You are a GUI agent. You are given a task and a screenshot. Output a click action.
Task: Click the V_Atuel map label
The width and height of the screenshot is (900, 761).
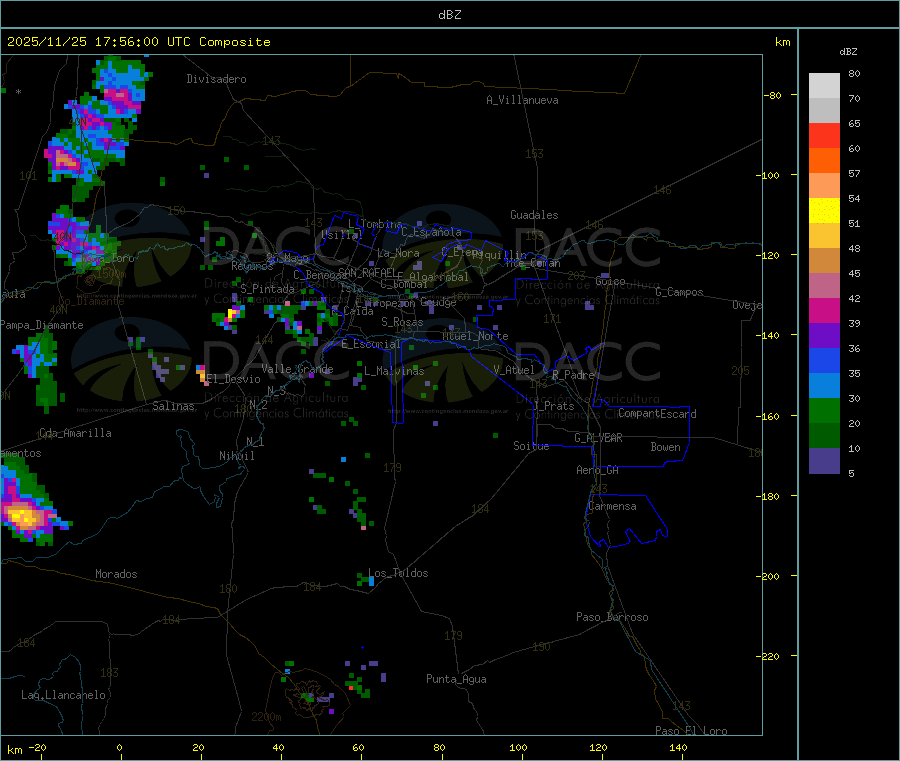pos(514,370)
